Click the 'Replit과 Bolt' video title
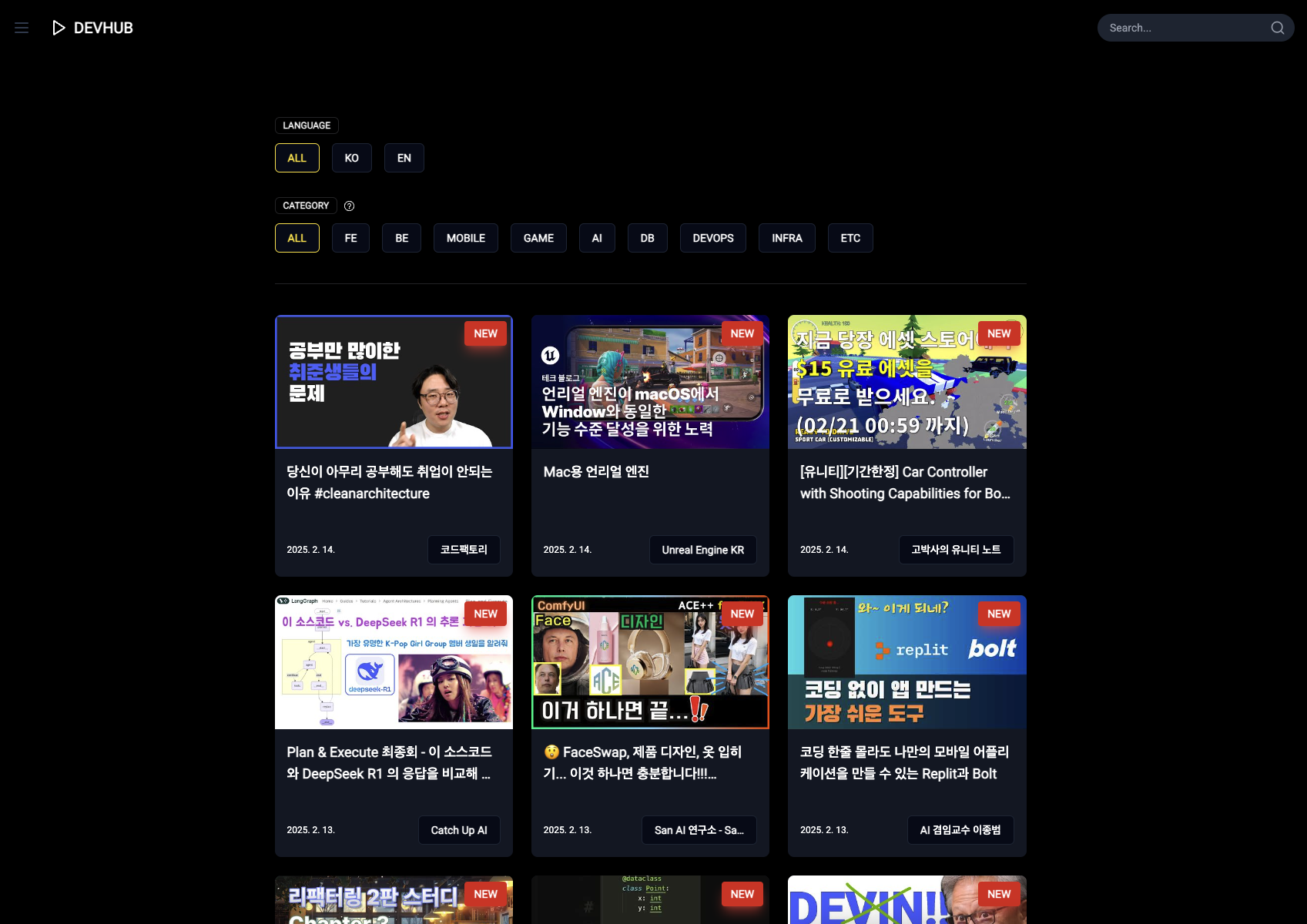 [904, 763]
